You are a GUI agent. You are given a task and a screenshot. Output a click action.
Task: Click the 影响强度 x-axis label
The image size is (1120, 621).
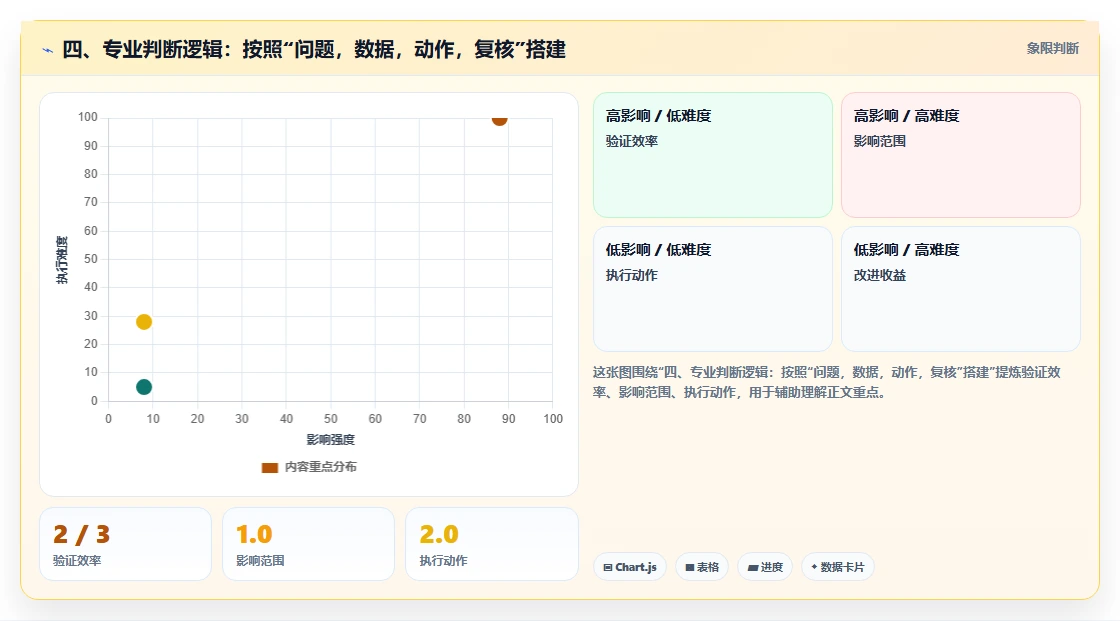[331, 439]
